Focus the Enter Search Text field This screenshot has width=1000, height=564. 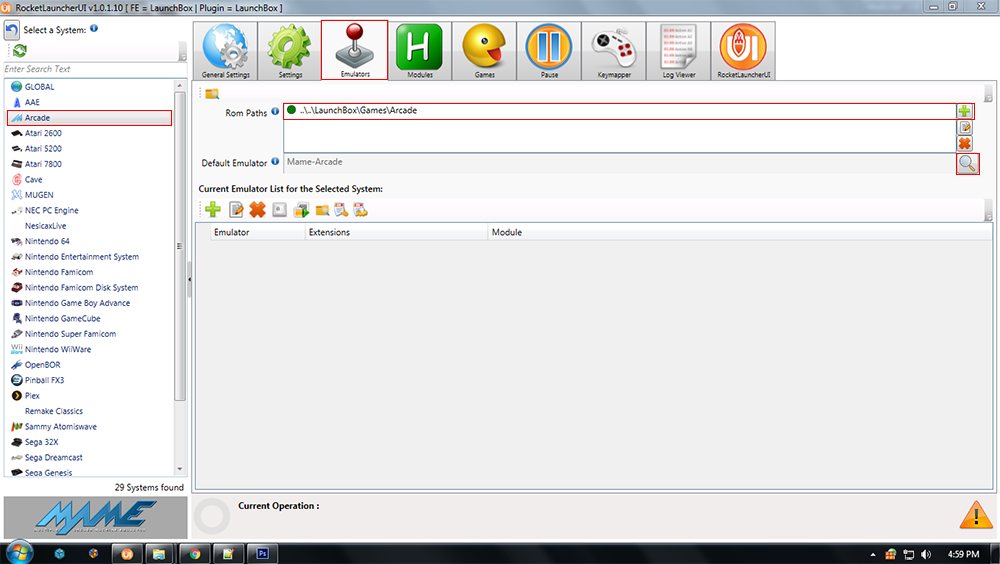(95, 69)
